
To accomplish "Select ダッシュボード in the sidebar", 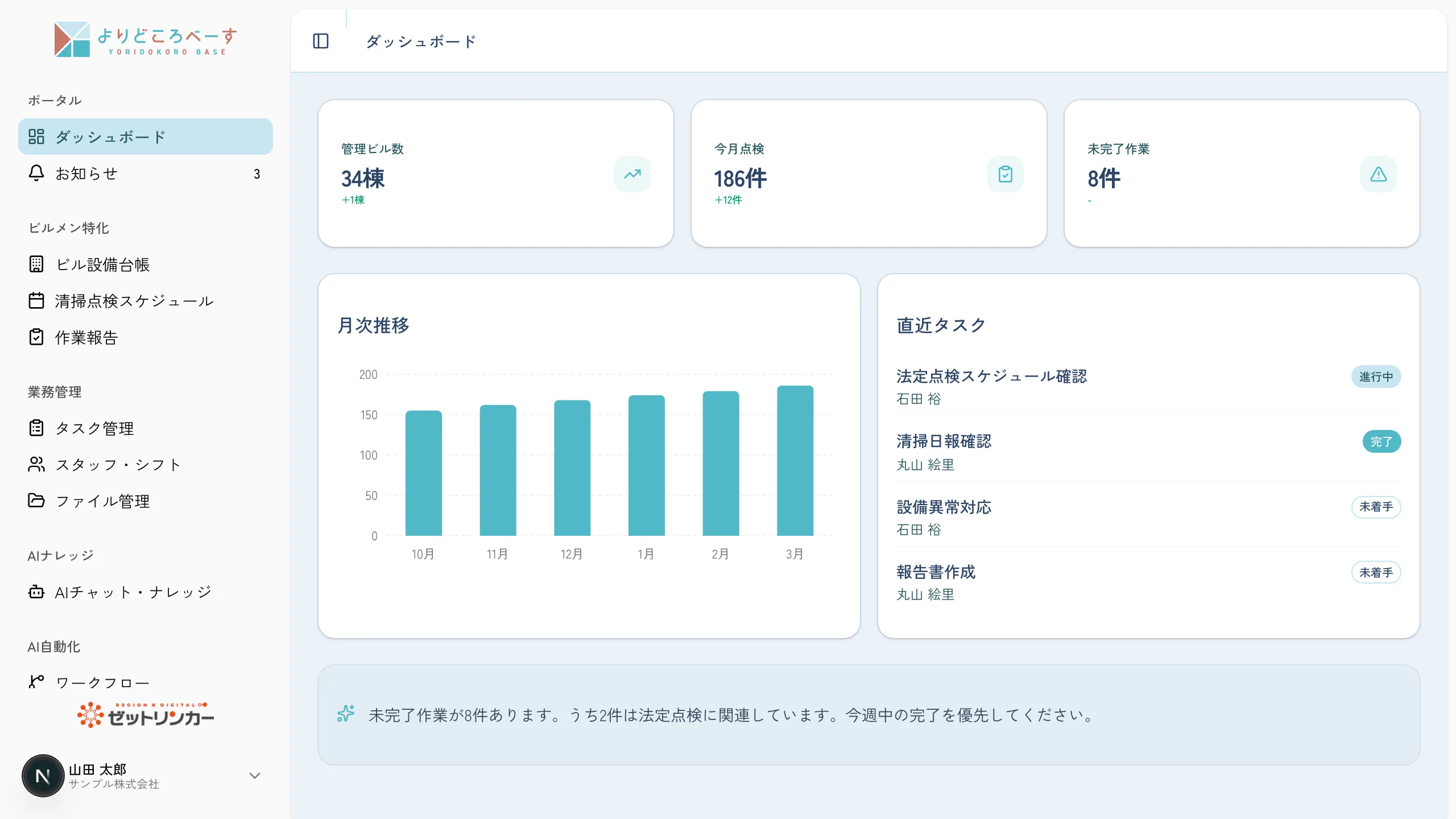I will pyautogui.click(x=146, y=136).
